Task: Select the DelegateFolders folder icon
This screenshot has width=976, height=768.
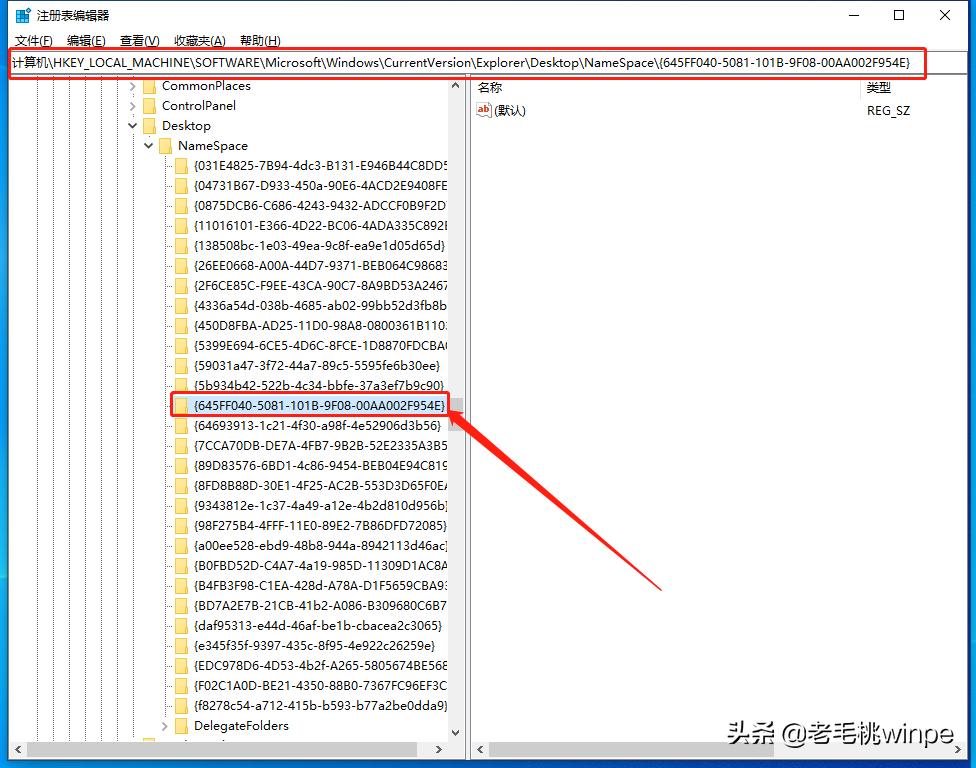Action: click(181, 726)
